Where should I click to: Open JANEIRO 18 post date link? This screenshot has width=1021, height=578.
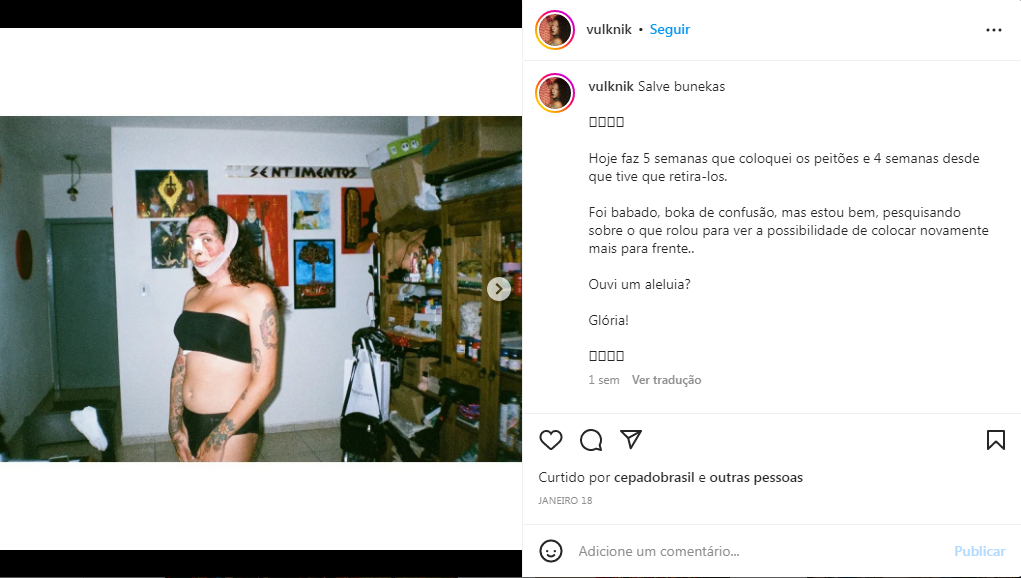[x=565, y=501]
